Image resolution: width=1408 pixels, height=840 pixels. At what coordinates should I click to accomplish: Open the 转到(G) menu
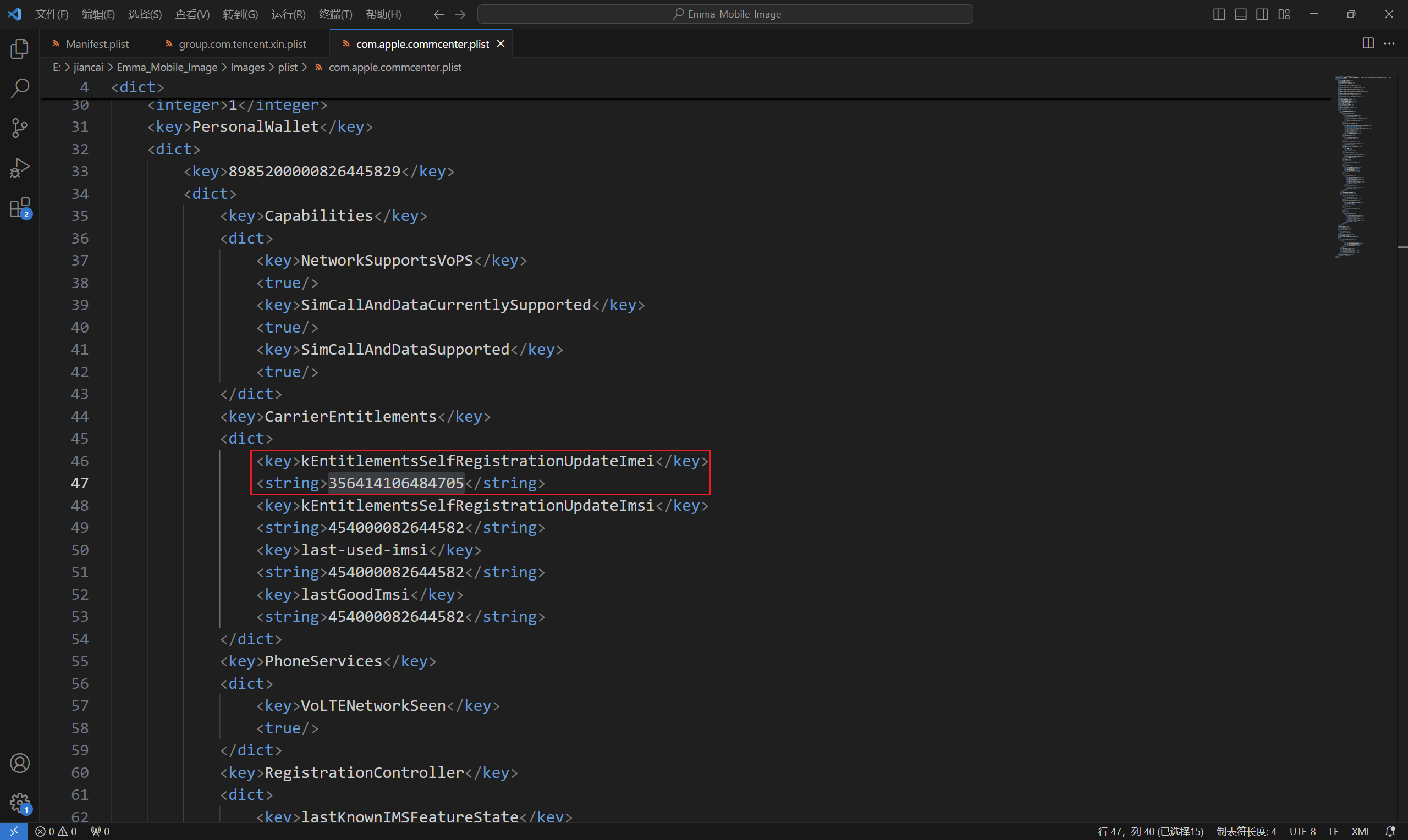coord(240,14)
